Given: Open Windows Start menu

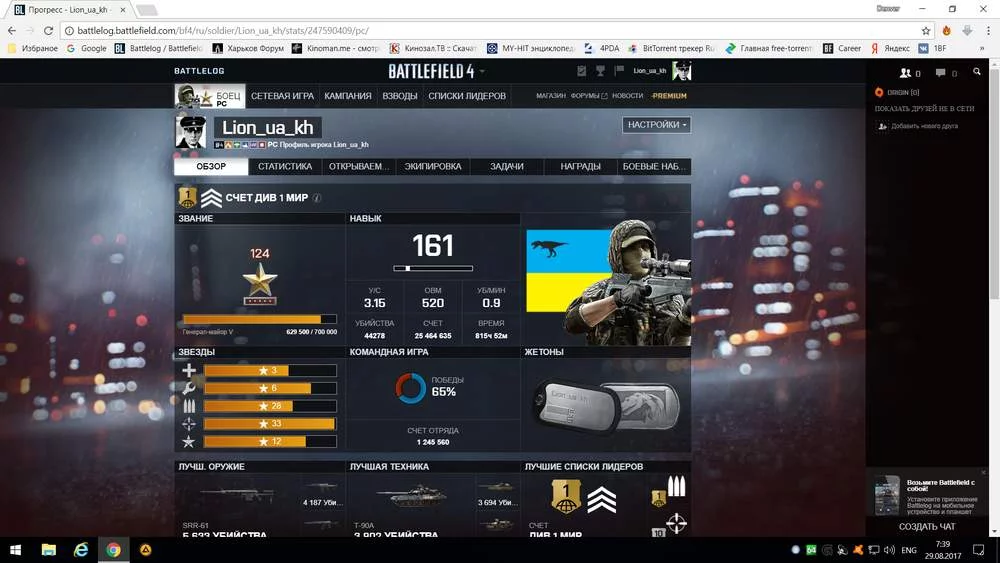Looking at the screenshot, I should pos(15,550).
